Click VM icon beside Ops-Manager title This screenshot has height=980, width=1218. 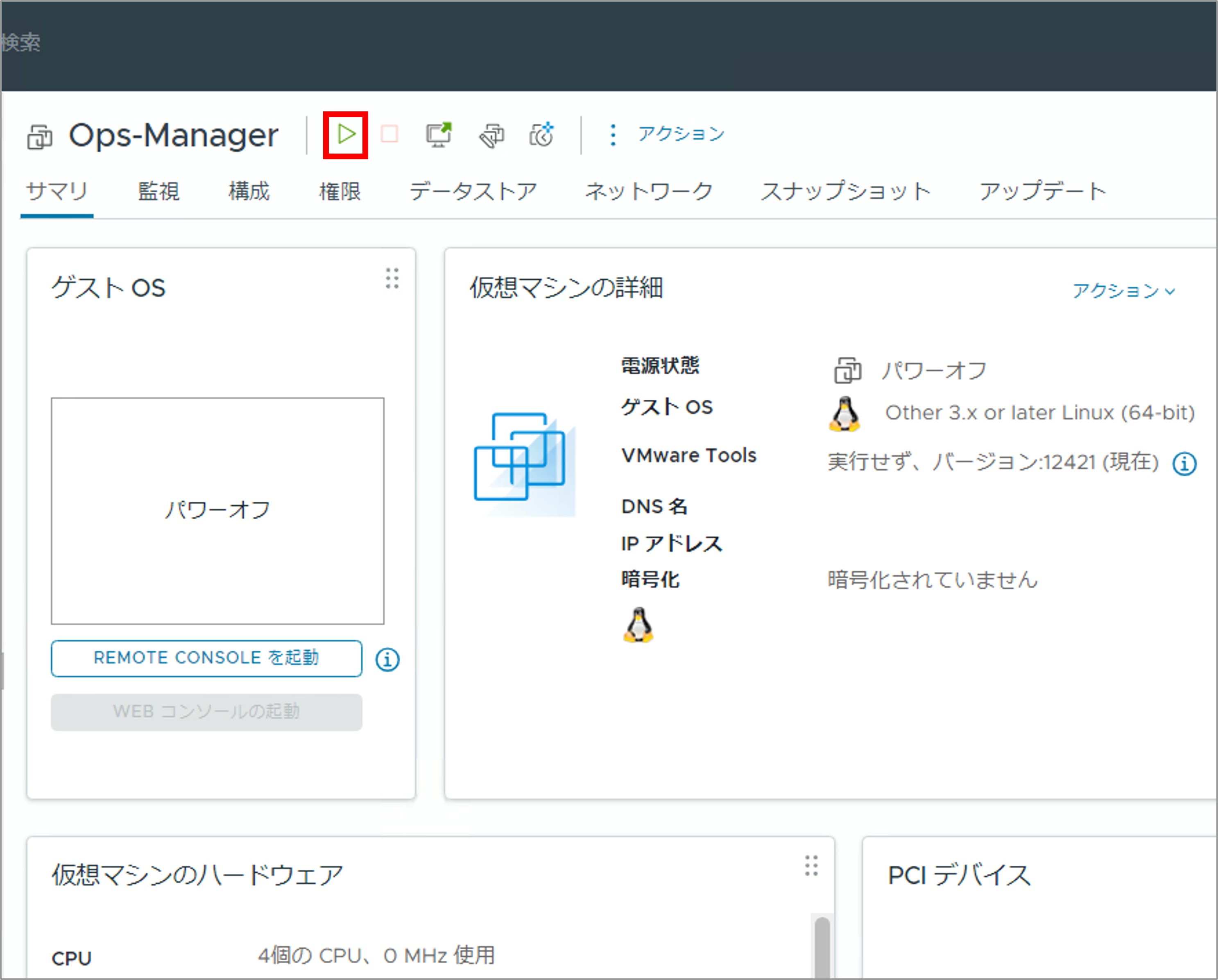[x=40, y=137]
